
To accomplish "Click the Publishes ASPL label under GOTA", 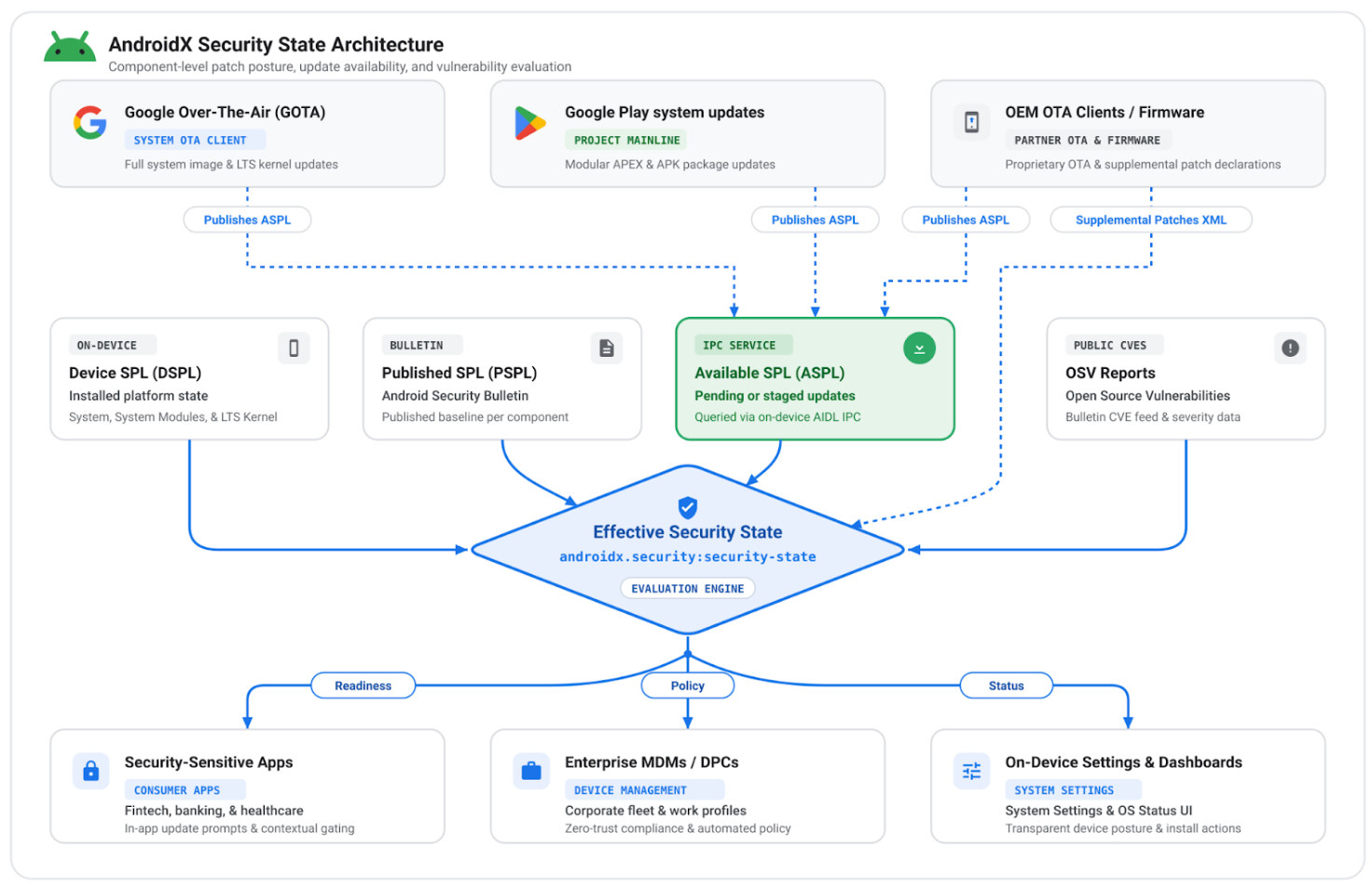I will [x=247, y=220].
